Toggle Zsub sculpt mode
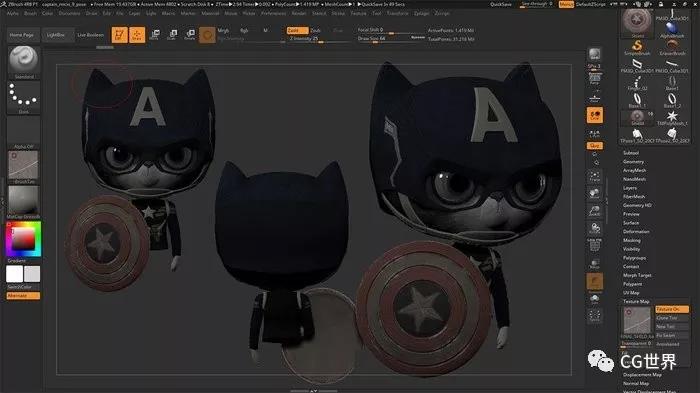This screenshot has height=393, width=700. (315, 30)
